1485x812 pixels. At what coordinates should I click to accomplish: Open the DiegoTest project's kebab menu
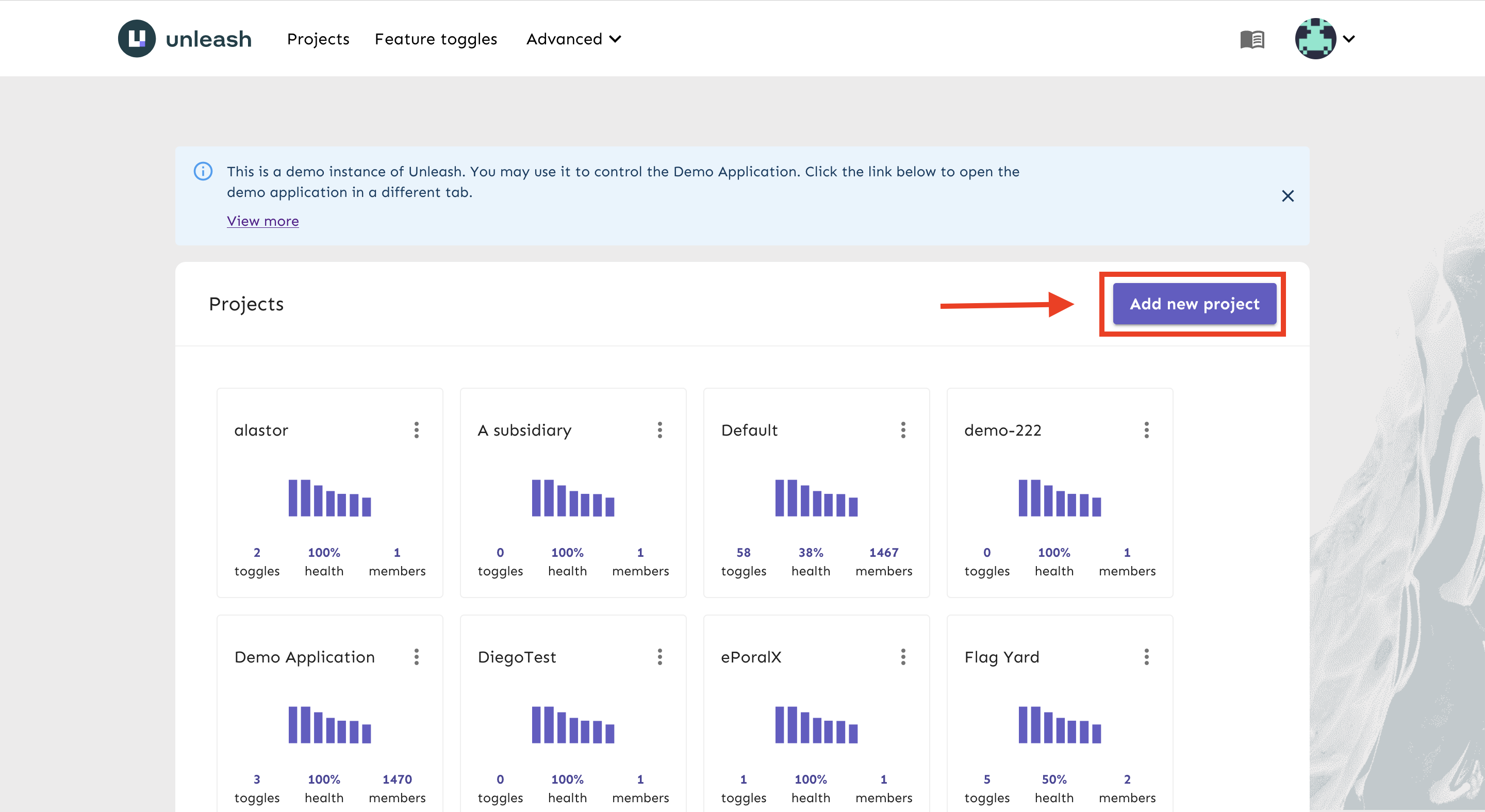(x=659, y=657)
